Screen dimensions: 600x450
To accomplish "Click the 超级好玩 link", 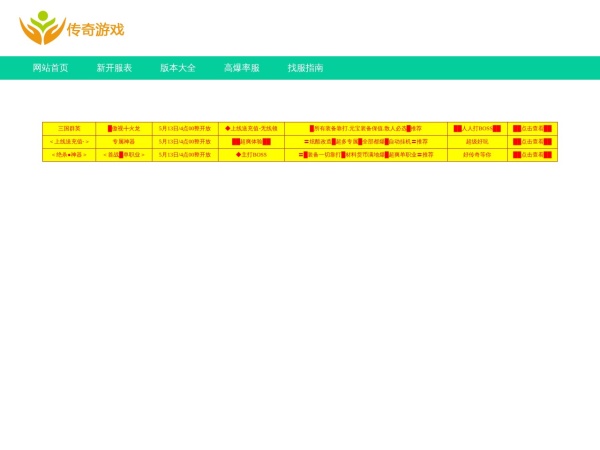I will click(x=477, y=142).
